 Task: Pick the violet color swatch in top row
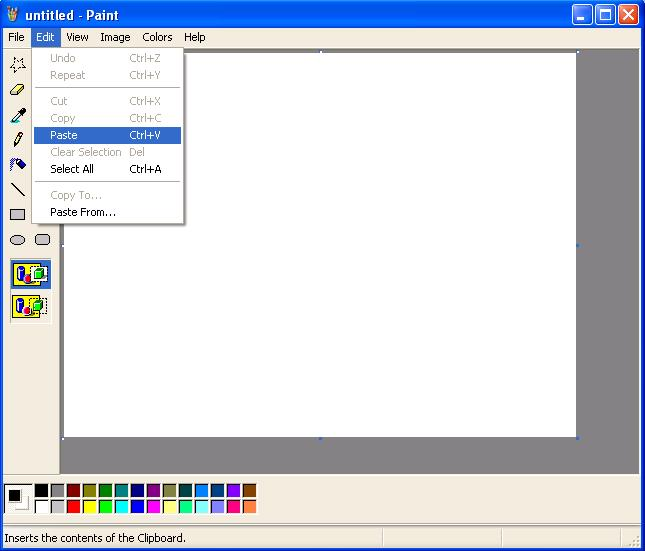click(234, 491)
